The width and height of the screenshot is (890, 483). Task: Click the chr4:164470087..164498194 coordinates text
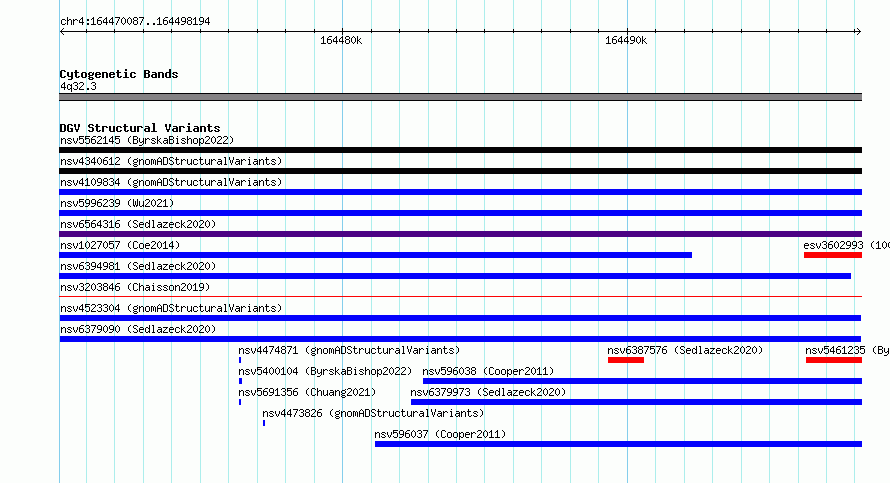point(135,21)
